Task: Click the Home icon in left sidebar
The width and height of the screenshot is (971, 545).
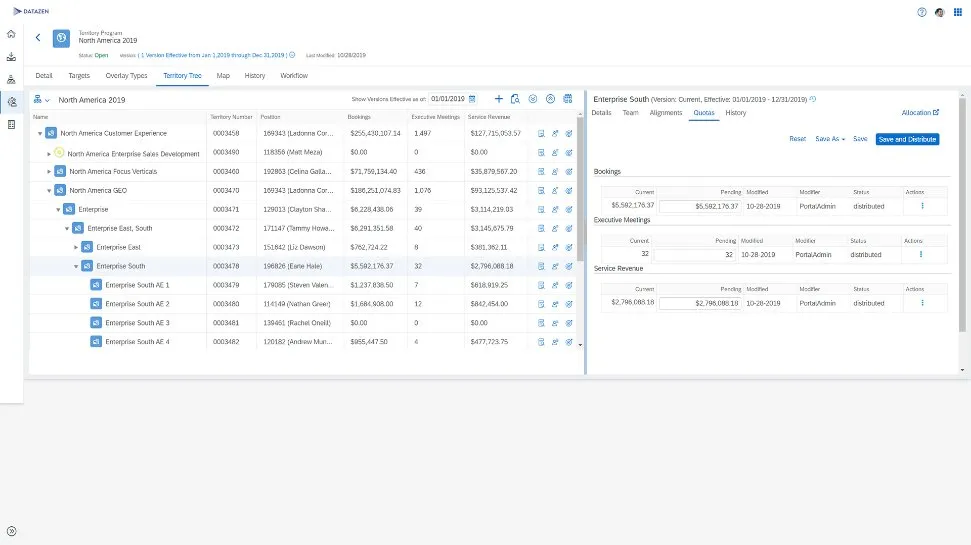Action: (11, 34)
